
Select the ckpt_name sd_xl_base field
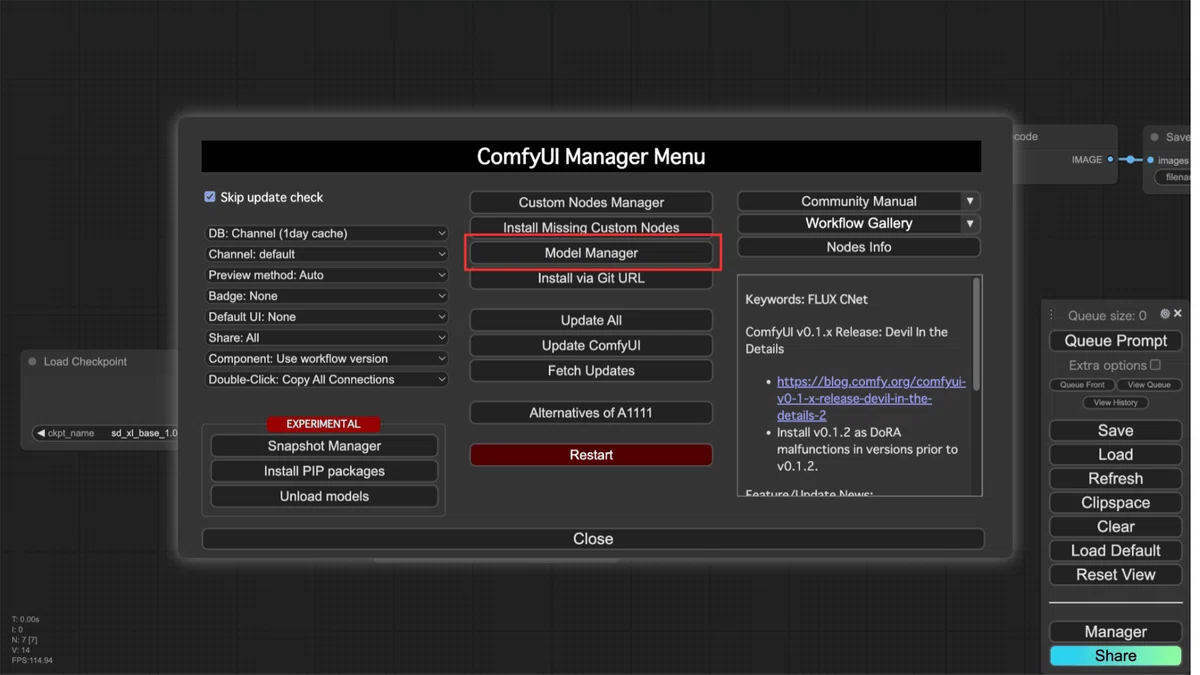tap(106, 433)
